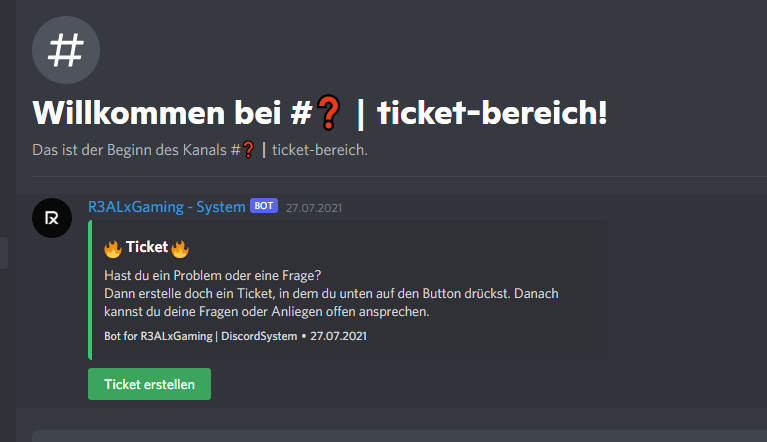Click the bold "Ticket" embed title

(146, 247)
